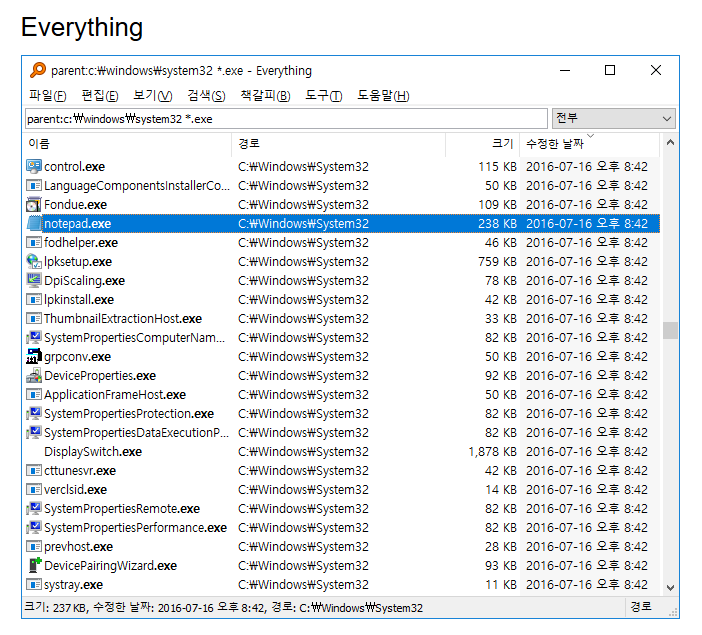The width and height of the screenshot is (702, 635).
Task: Click the ApplicationFrameHost.exe file icon
Action: pyautogui.click(x=34, y=395)
